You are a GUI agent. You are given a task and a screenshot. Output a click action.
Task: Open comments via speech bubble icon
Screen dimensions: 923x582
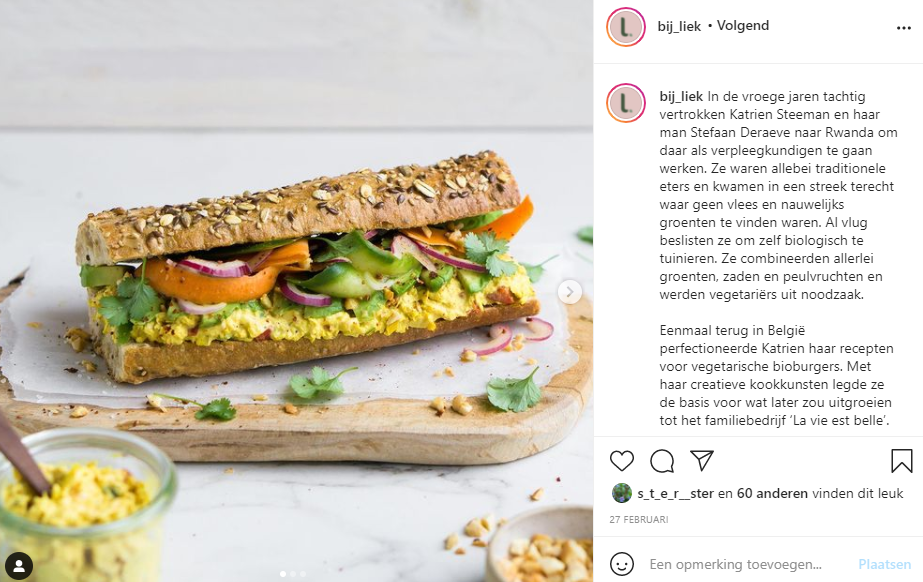click(662, 461)
